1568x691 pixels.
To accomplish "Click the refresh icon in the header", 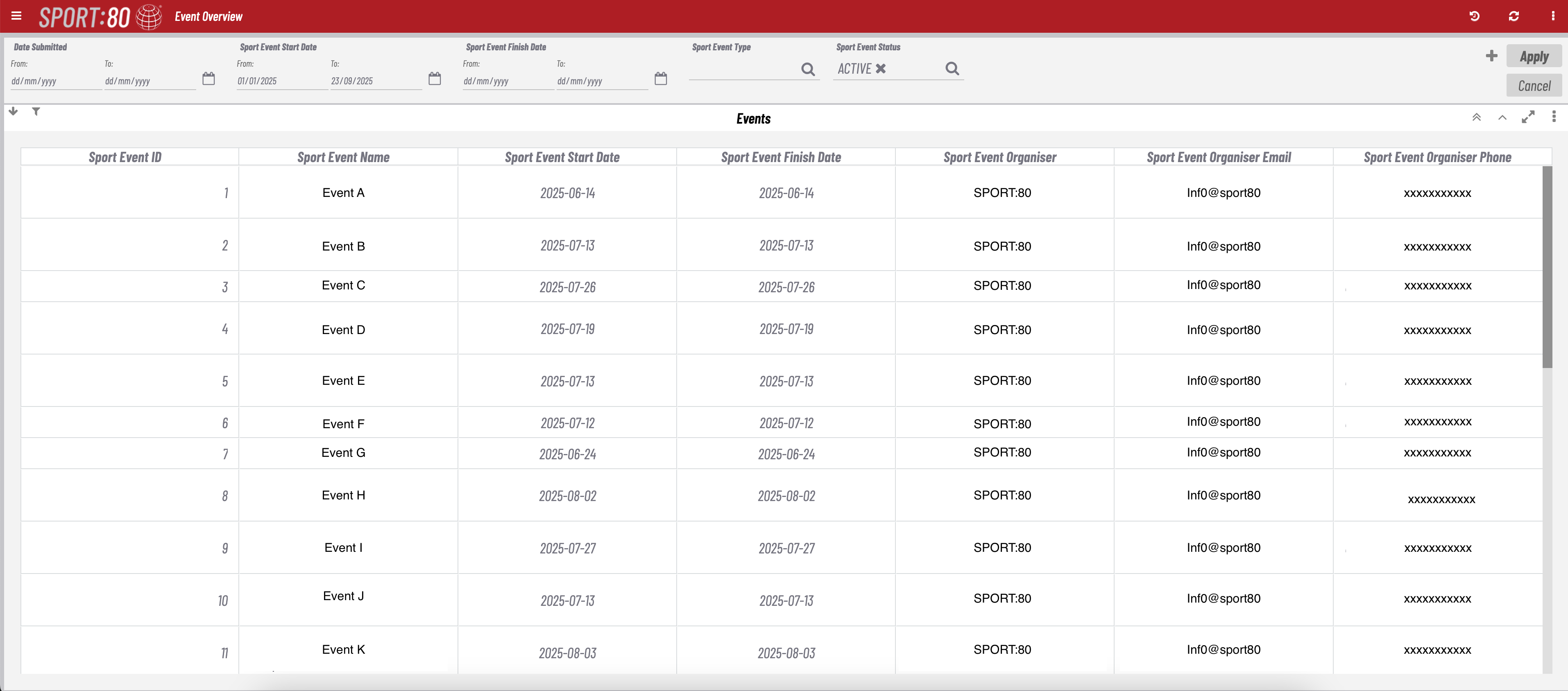I will click(1515, 16).
